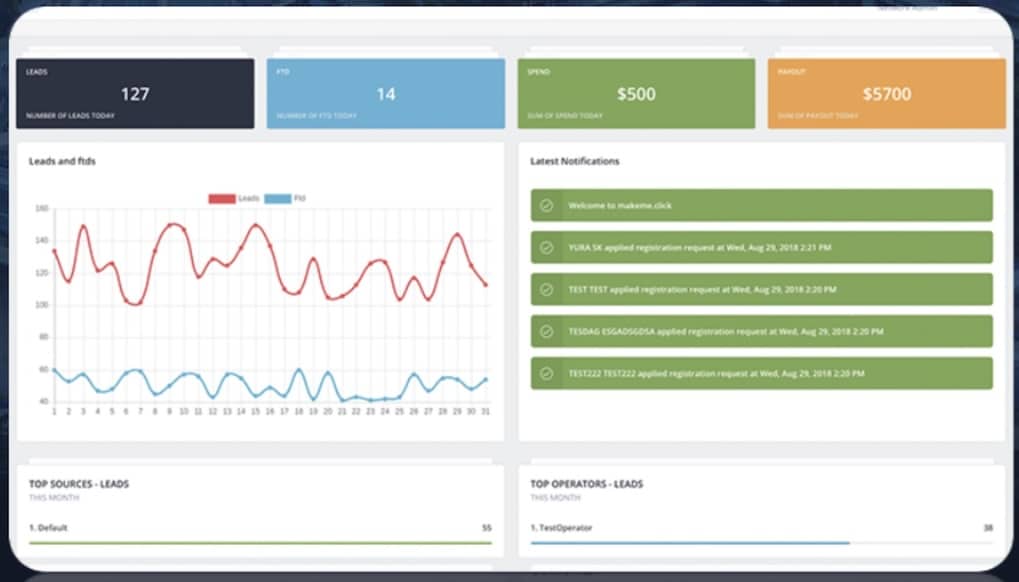Click the blue progress bar under TestOperator
This screenshot has height=582, width=1019.
690,542
